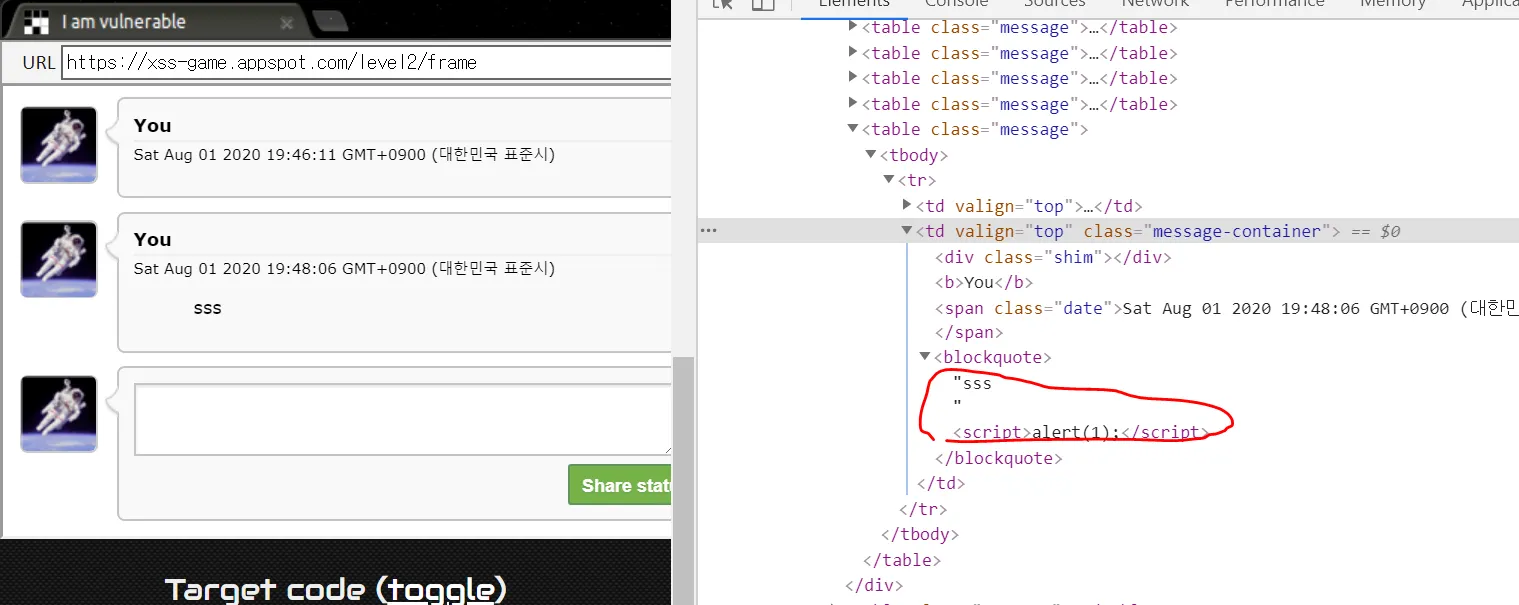Open a new tab next to "I am vulnerable"
Image resolution: width=1519 pixels, height=605 pixels.
click(329, 21)
